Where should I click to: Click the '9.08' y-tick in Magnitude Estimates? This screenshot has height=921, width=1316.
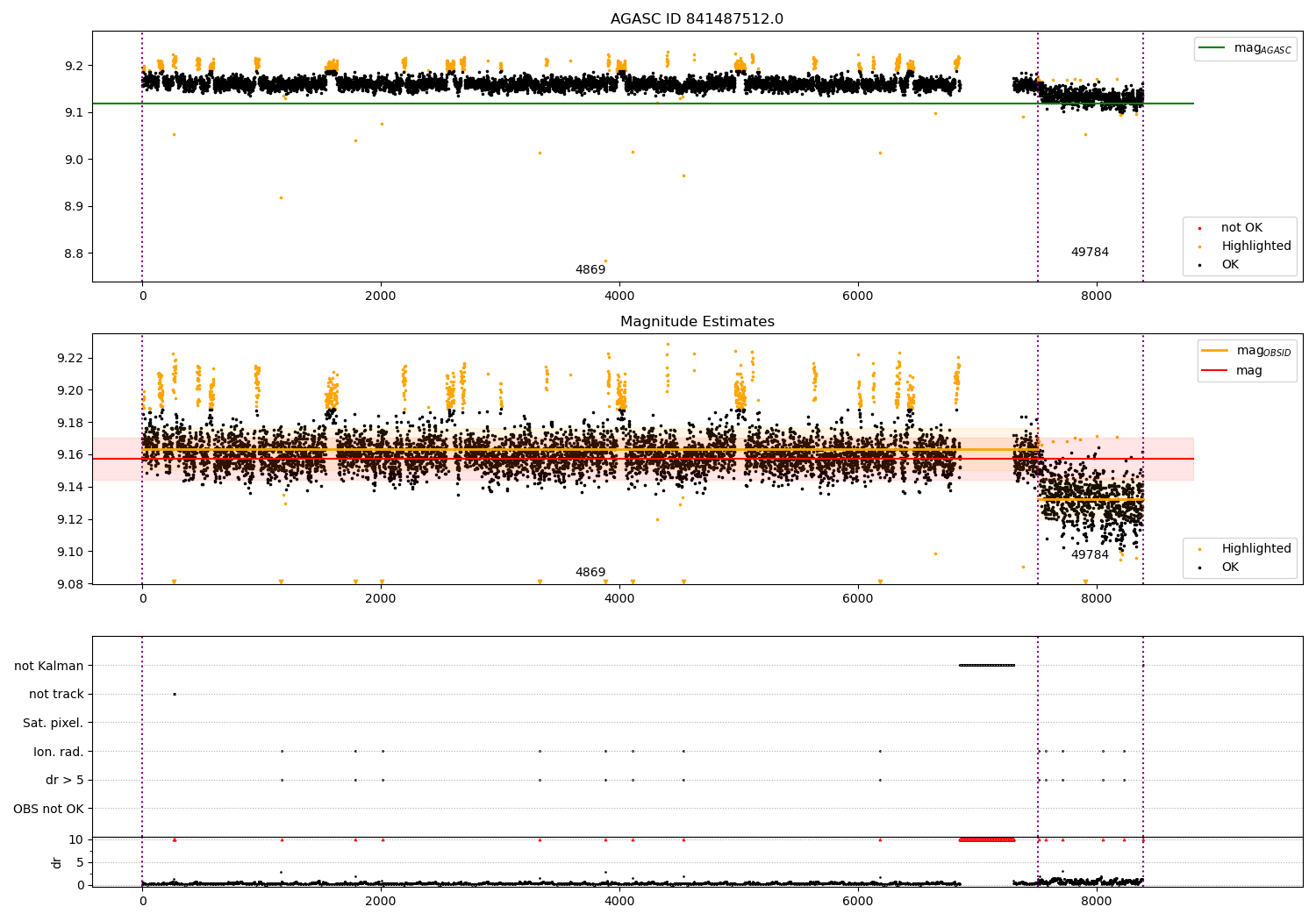tap(70, 584)
